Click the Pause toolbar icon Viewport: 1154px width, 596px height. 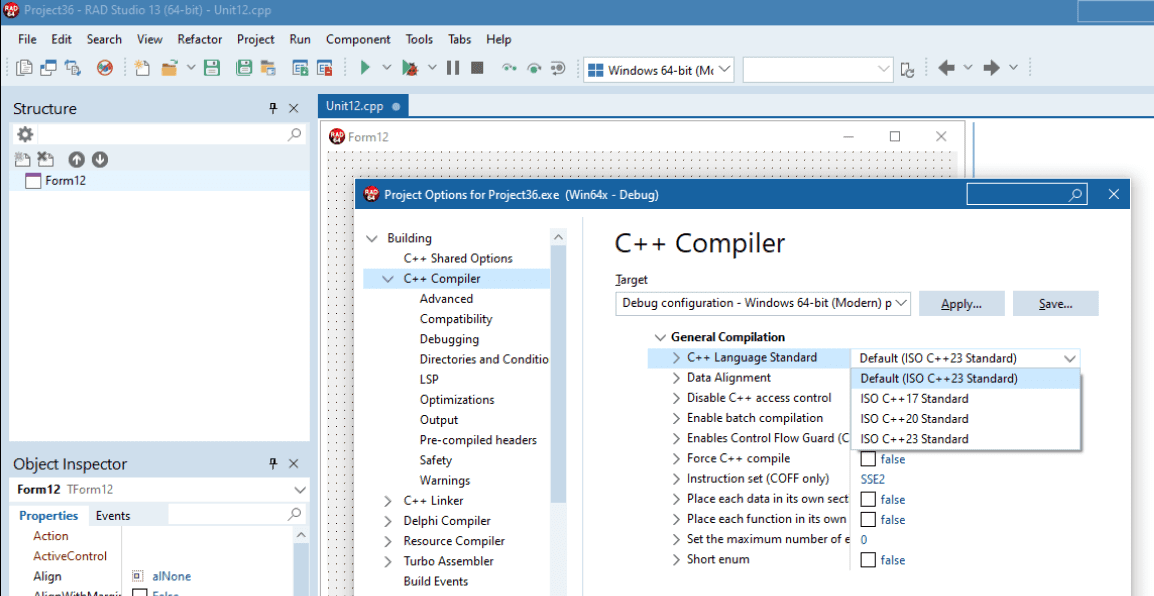pos(453,68)
